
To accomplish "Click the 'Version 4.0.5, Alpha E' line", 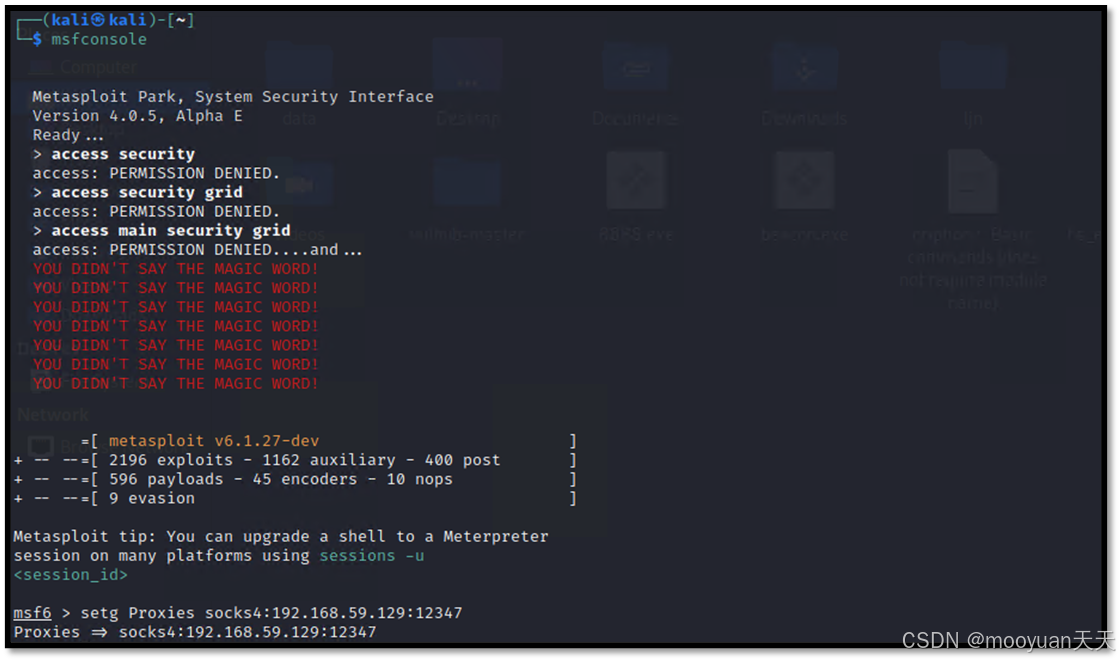I will 137,116.
